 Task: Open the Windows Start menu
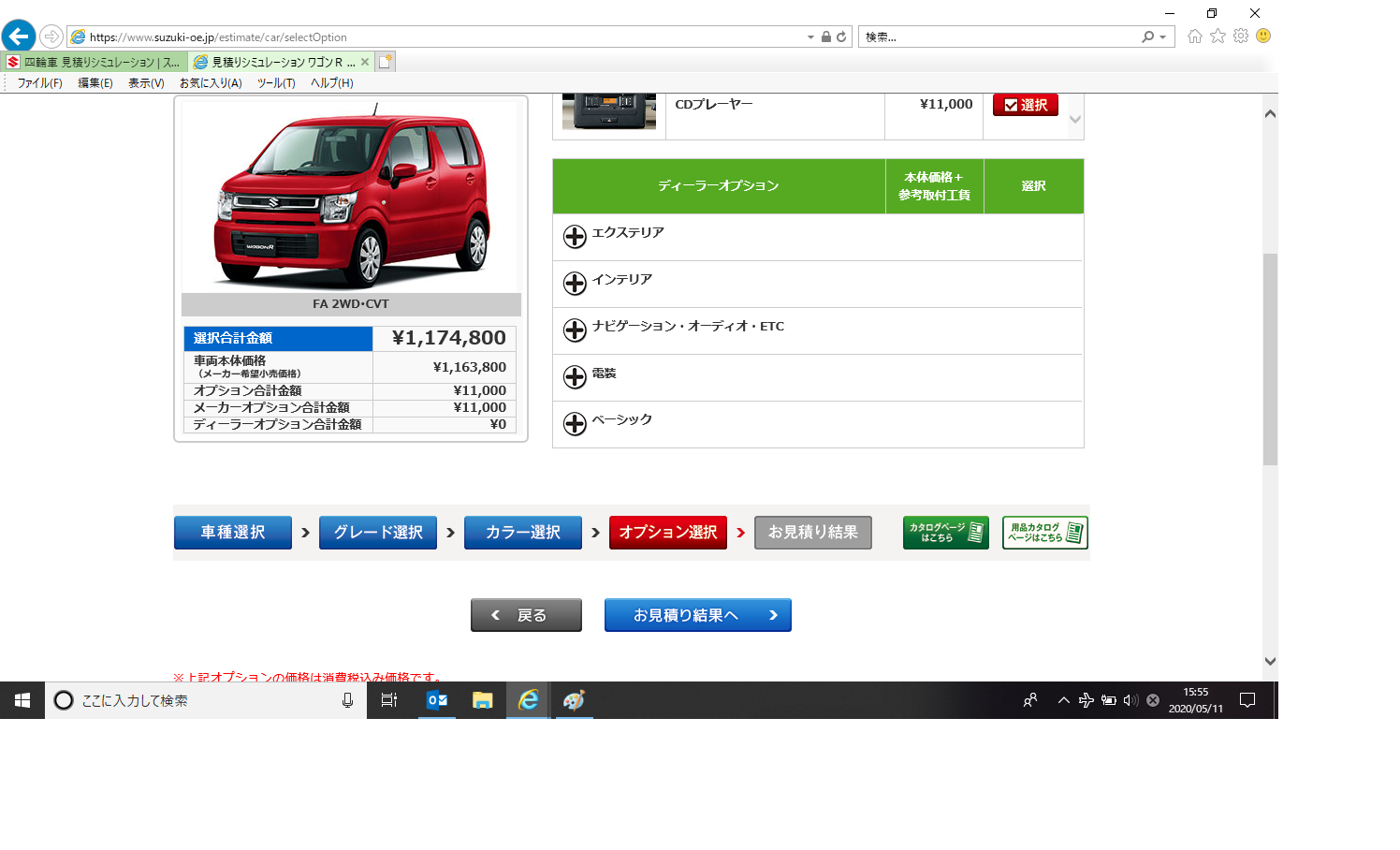point(22,700)
